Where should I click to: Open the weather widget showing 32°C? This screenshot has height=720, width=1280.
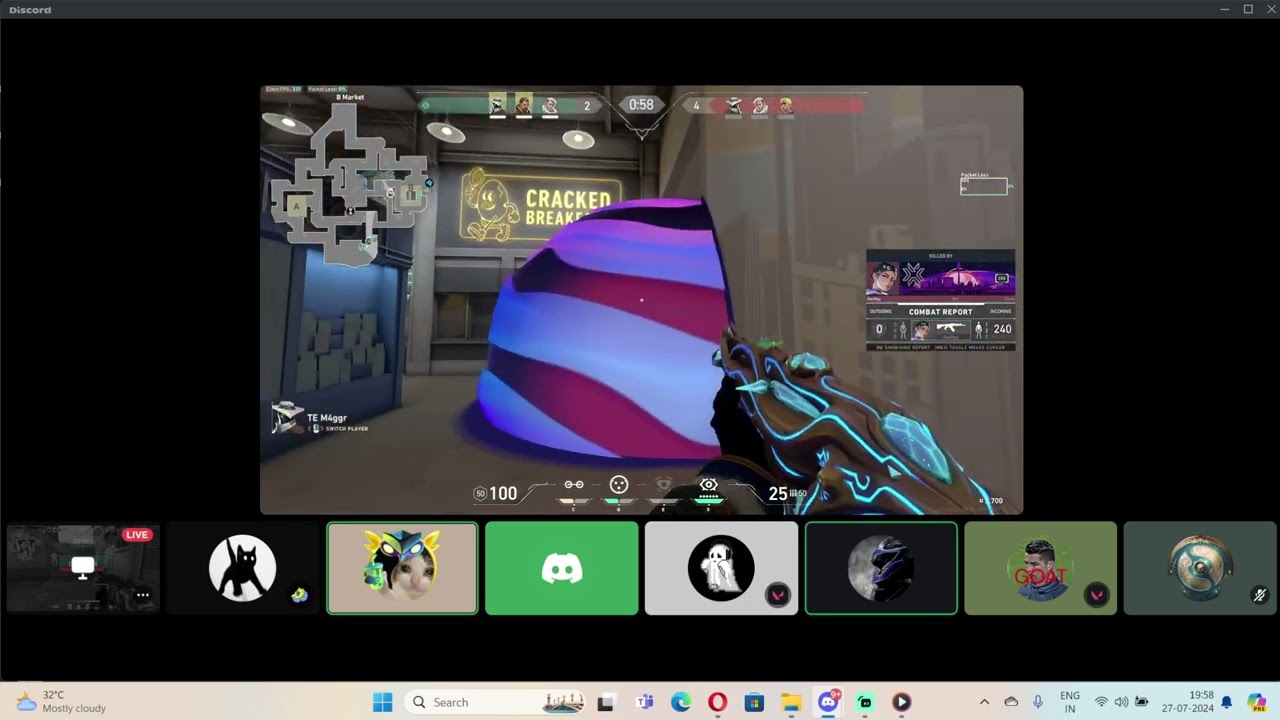pos(62,702)
